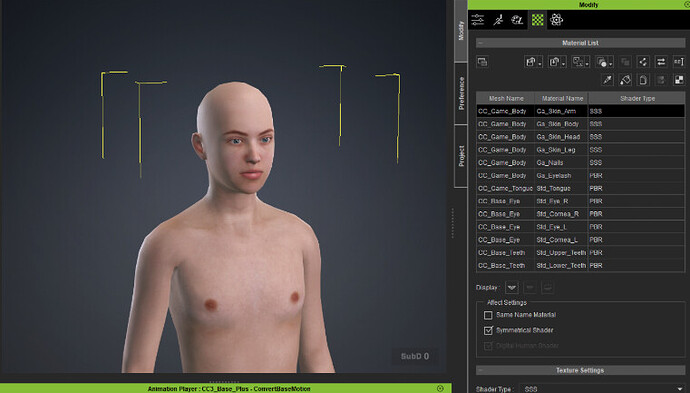Click the dotted panel splitter handle
Viewport: 690px width, 393px height.
(x=452, y=223)
